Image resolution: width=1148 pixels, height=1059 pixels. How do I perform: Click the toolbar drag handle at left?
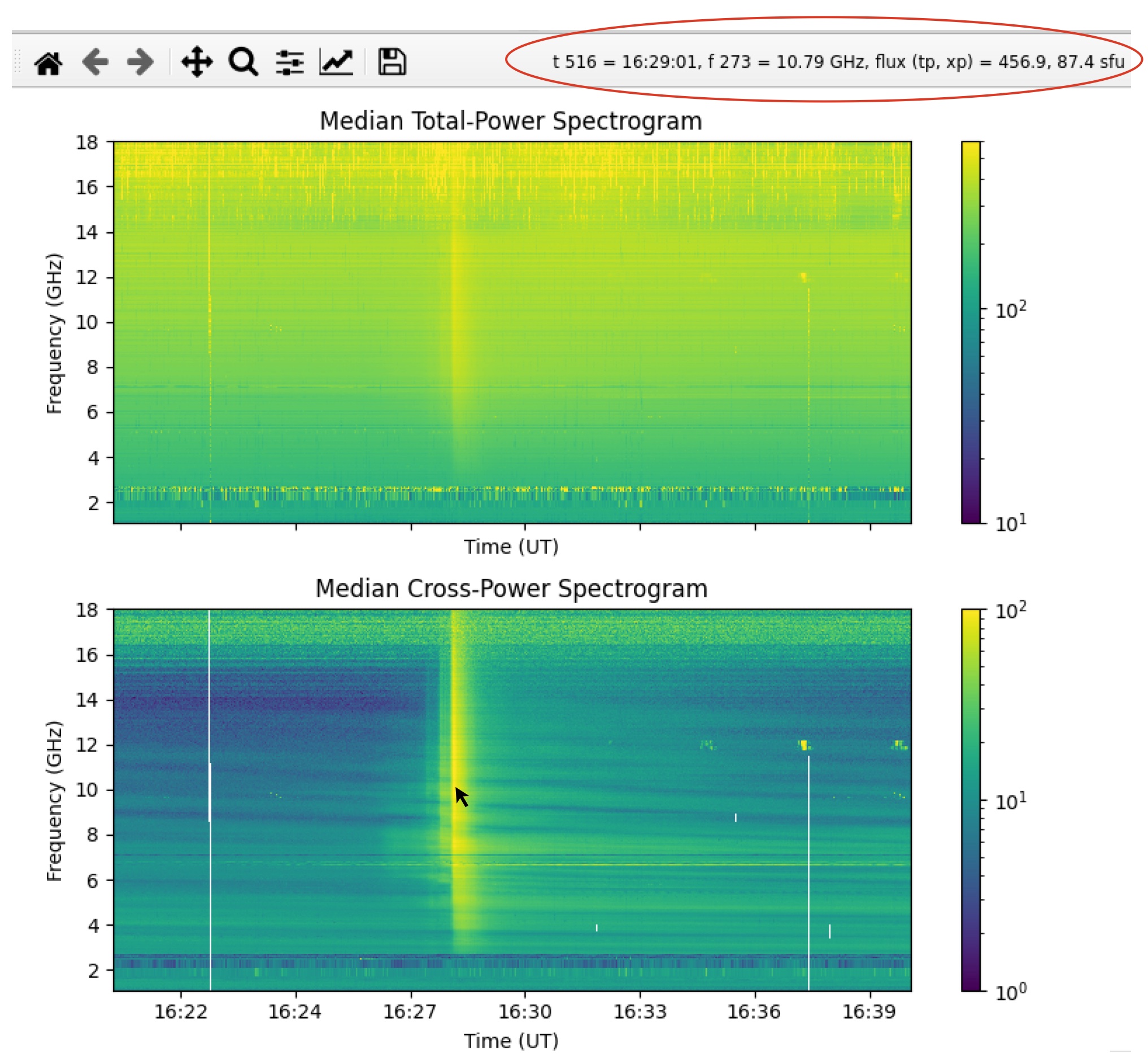point(18,62)
